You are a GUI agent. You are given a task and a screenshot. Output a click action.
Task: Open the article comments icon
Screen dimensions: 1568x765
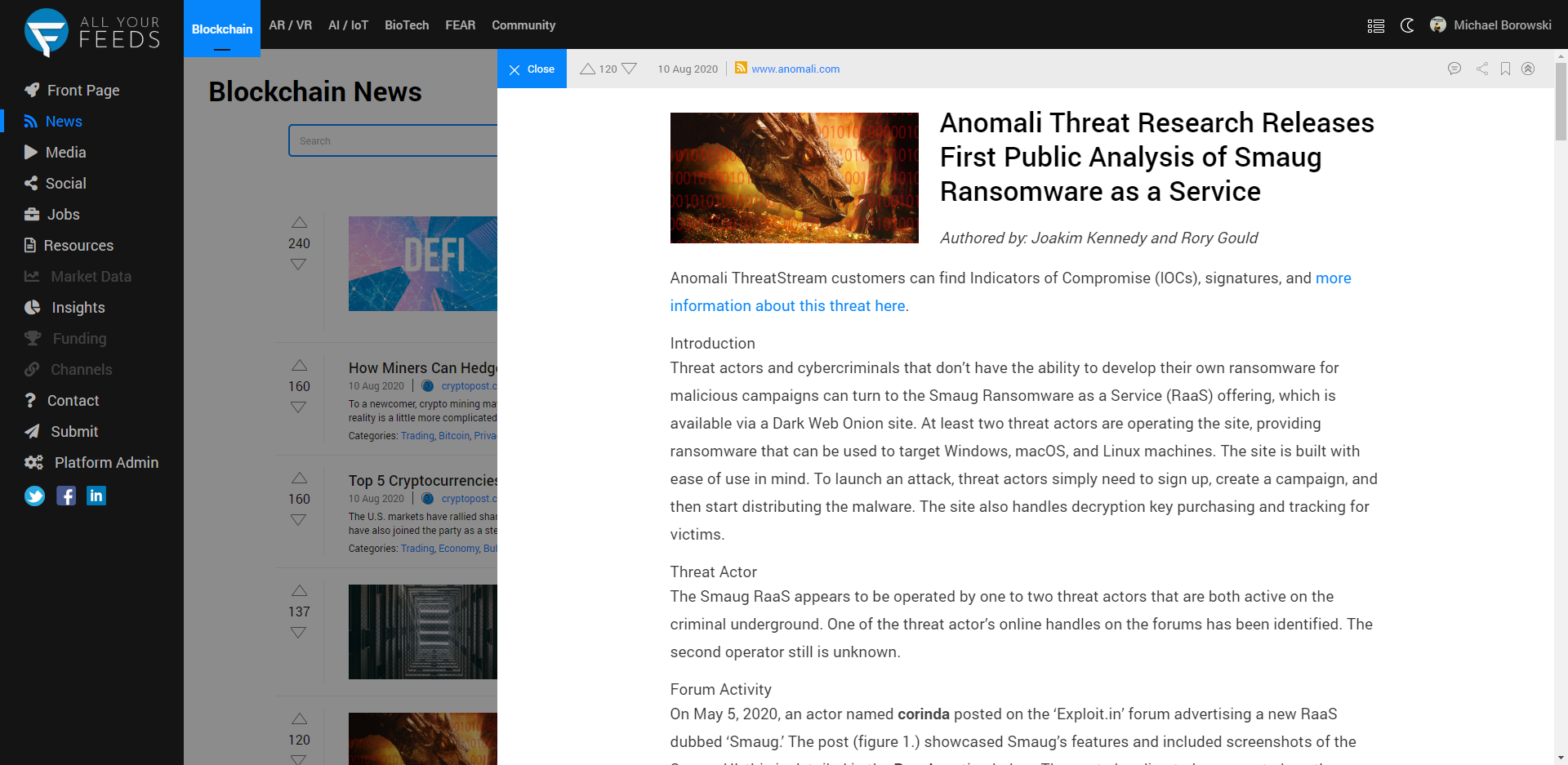1454,69
